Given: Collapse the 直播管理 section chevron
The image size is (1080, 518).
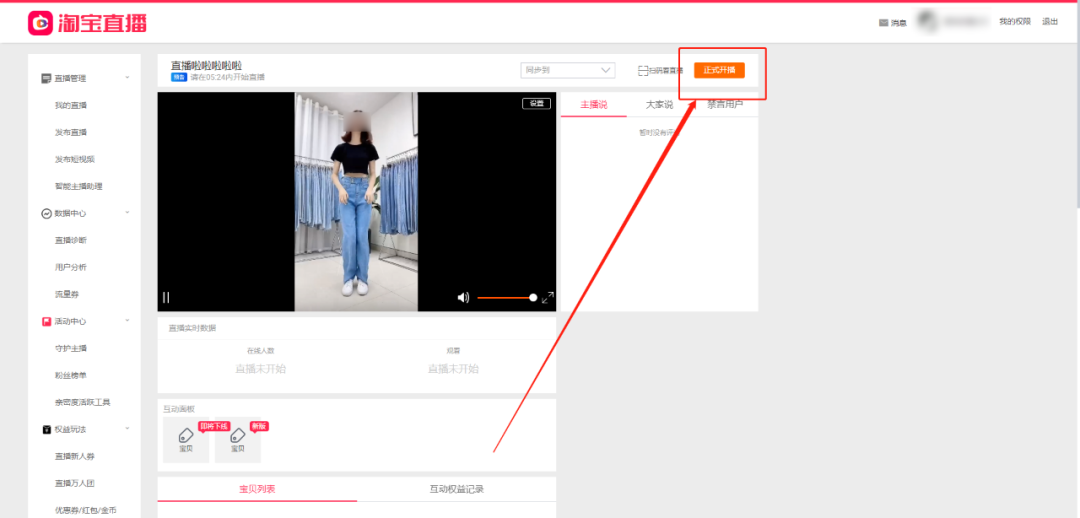Looking at the screenshot, I should coord(127,78).
